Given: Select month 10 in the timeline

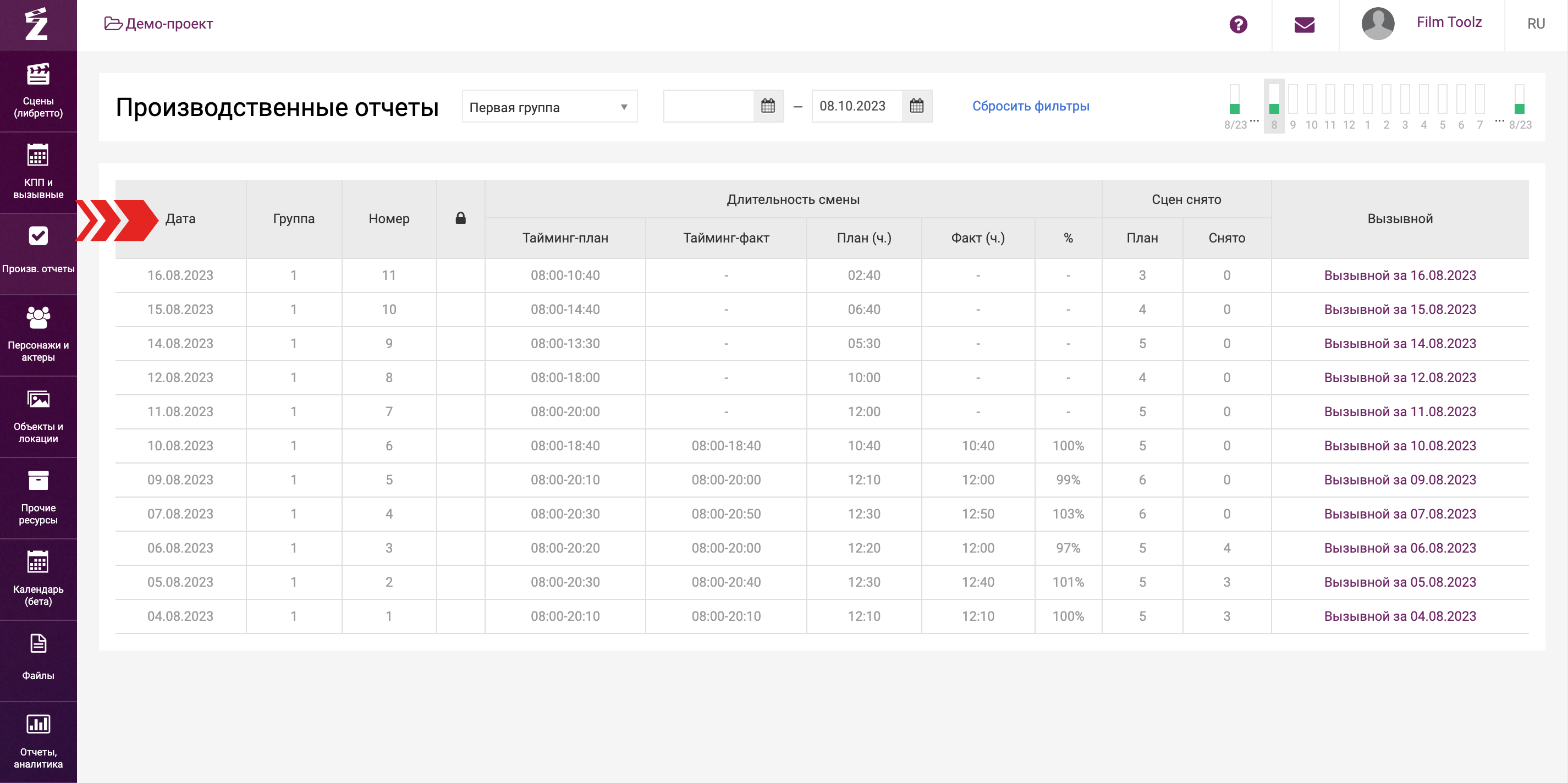Looking at the screenshot, I should [x=1312, y=106].
